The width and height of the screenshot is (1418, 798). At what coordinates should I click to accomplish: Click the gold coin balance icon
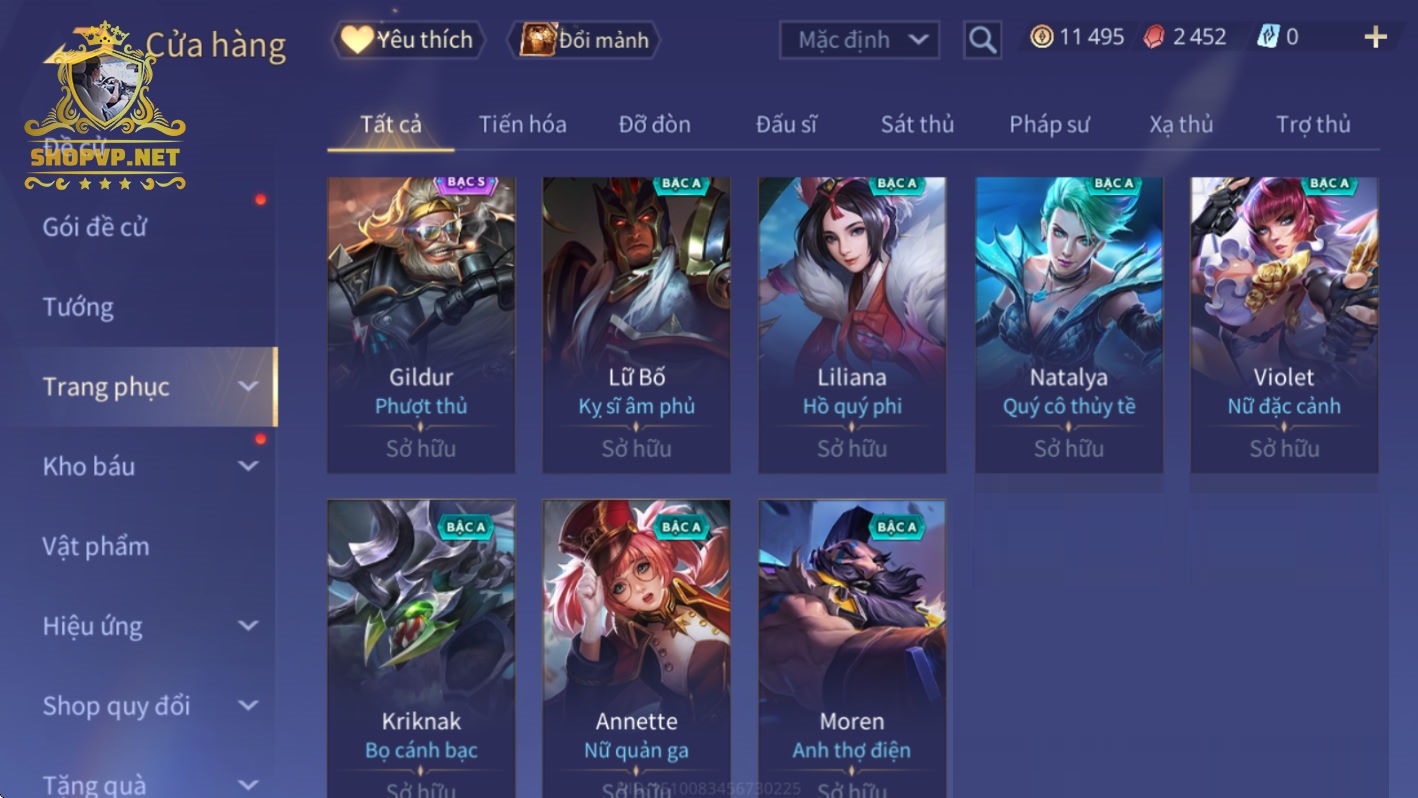pyautogui.click(x=1042, y=37)
